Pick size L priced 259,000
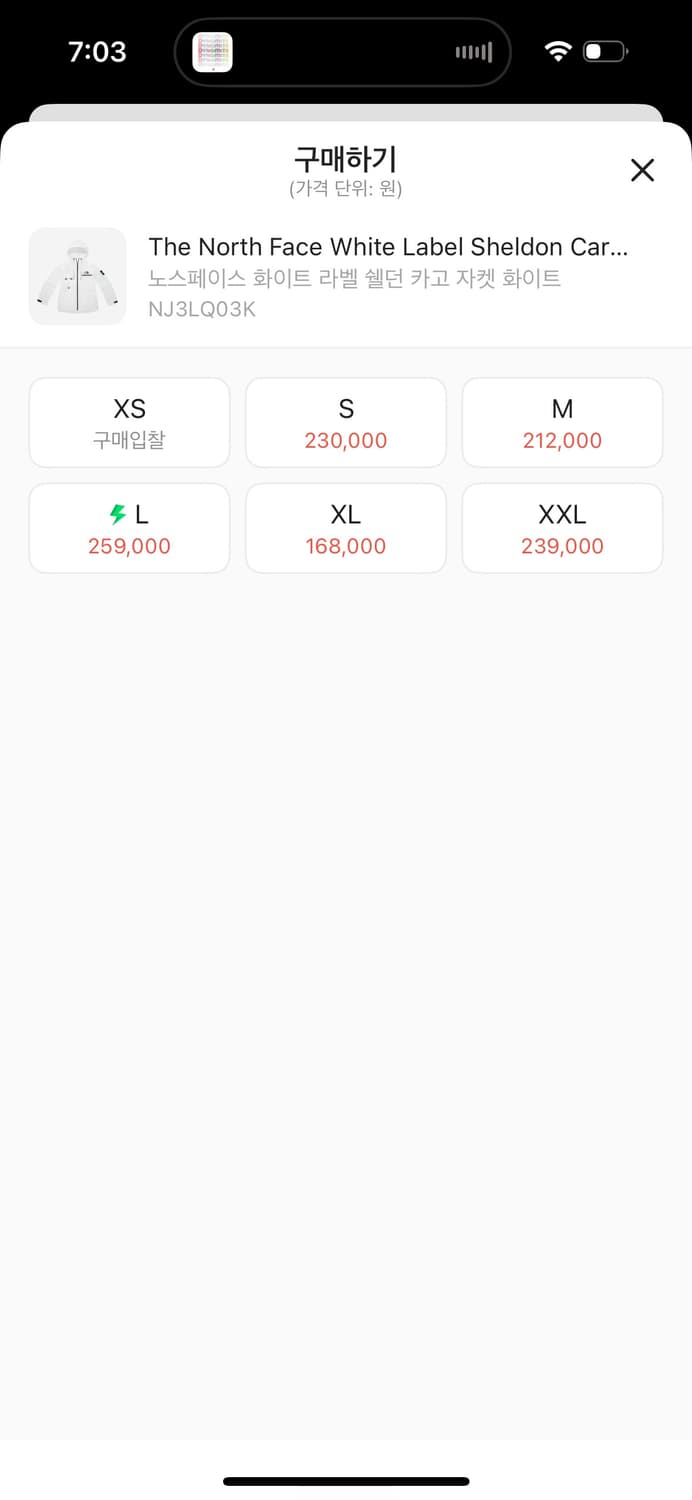 click(x=129, y=528)
